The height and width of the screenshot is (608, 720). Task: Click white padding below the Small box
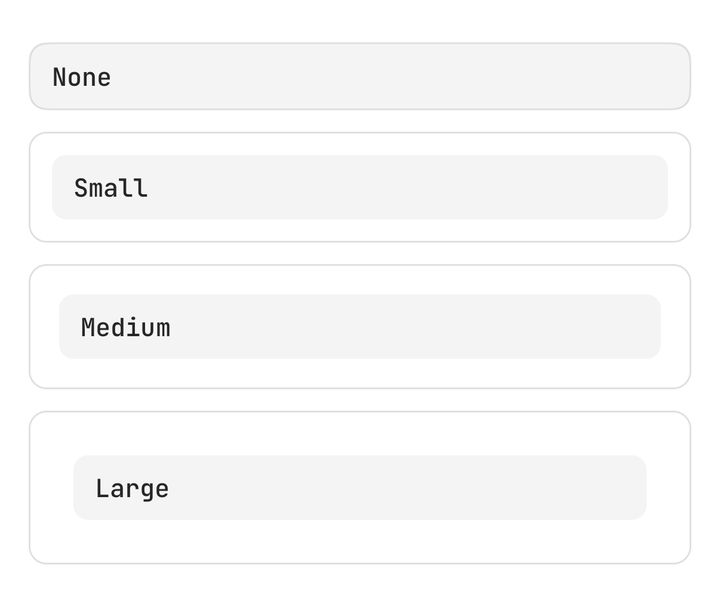360,230
